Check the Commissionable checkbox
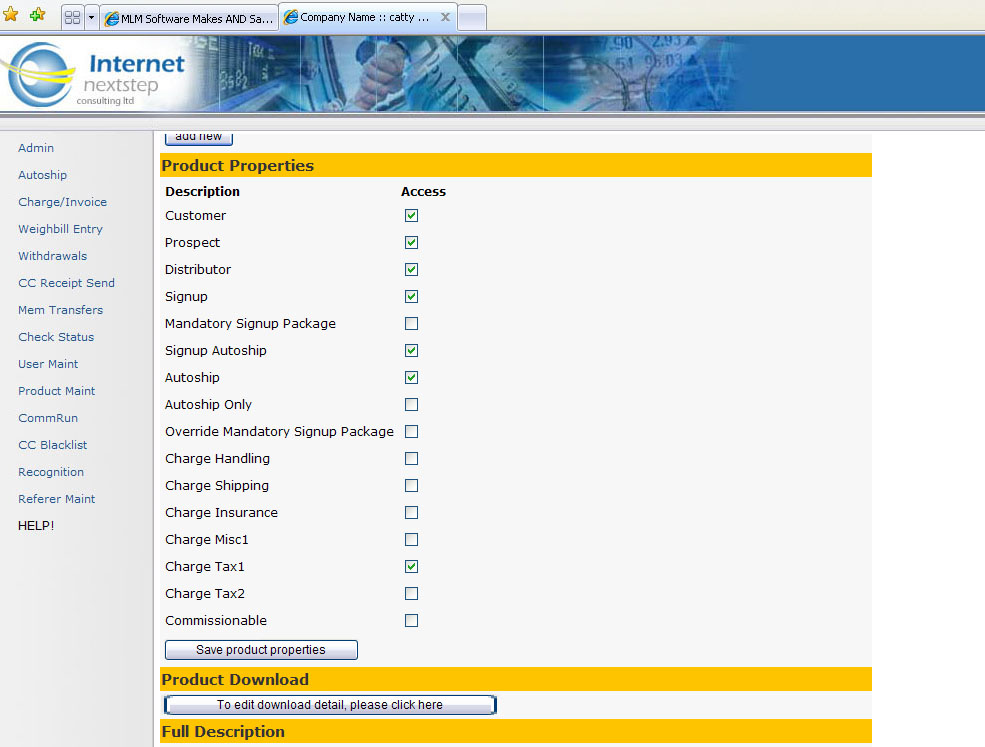Image resolution: width=985 pixels, height=747 pixels. coord(411,620)
